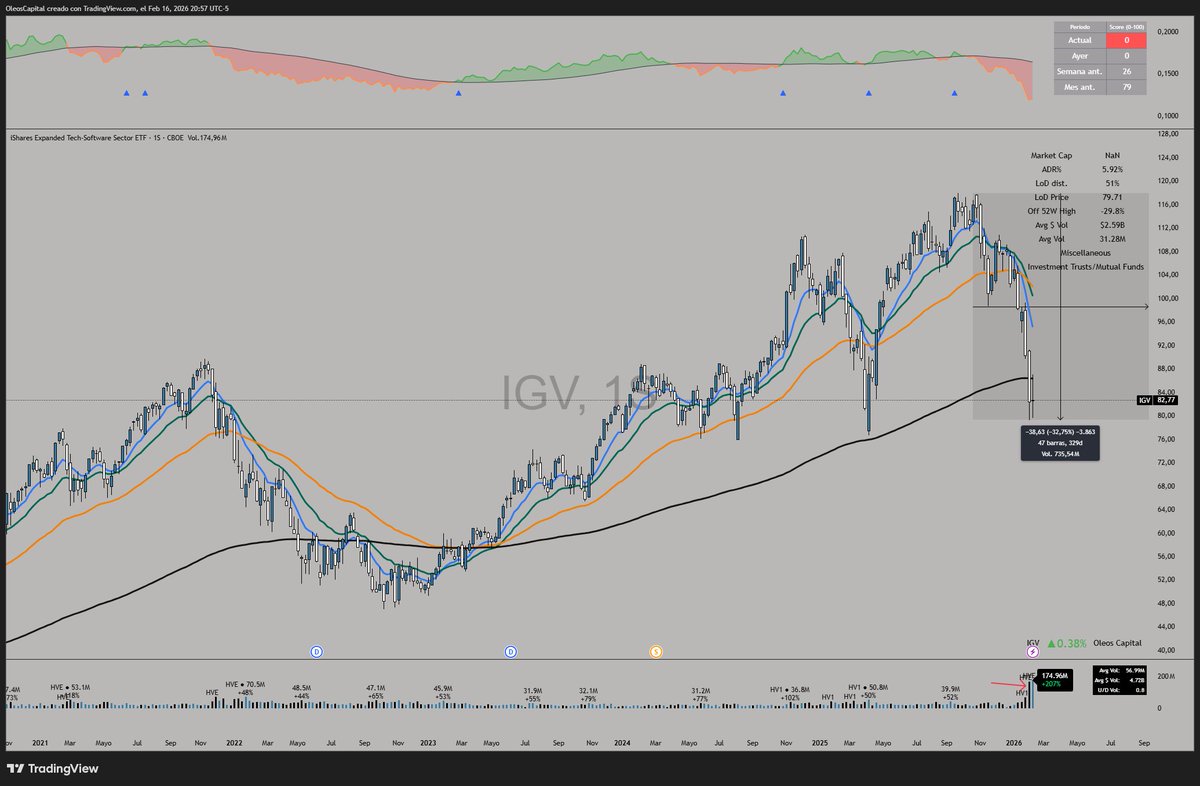Click the Market Cap NaN stat

(1076, 156)
